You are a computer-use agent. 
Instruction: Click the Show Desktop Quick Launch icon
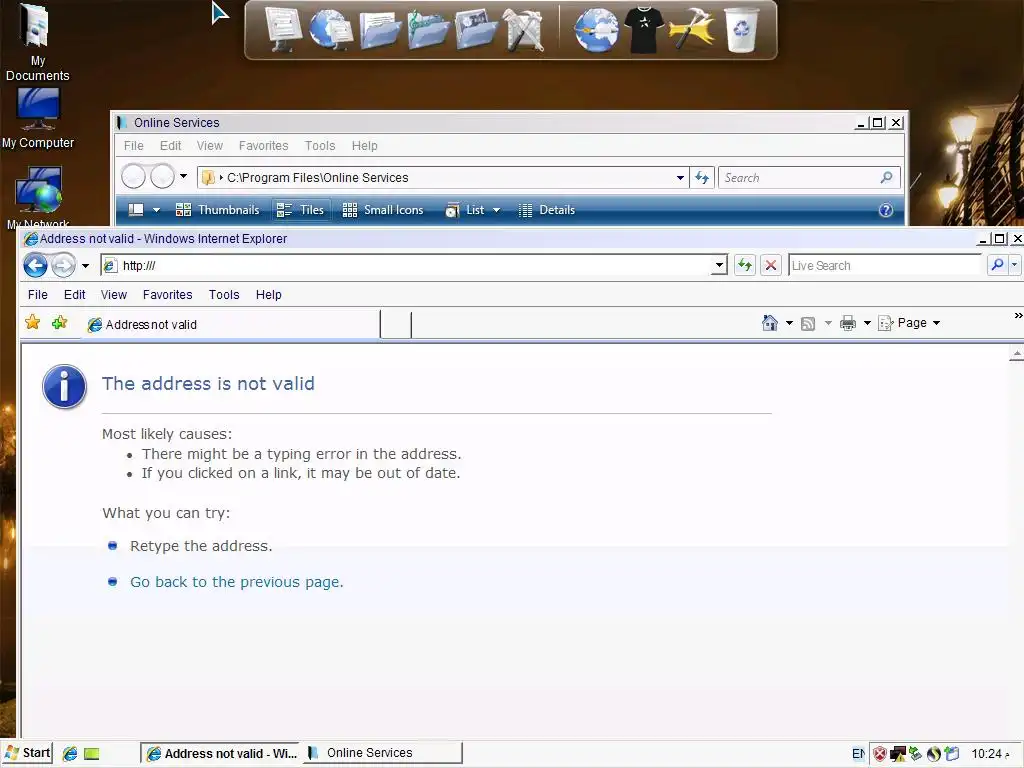pos(91,754)
